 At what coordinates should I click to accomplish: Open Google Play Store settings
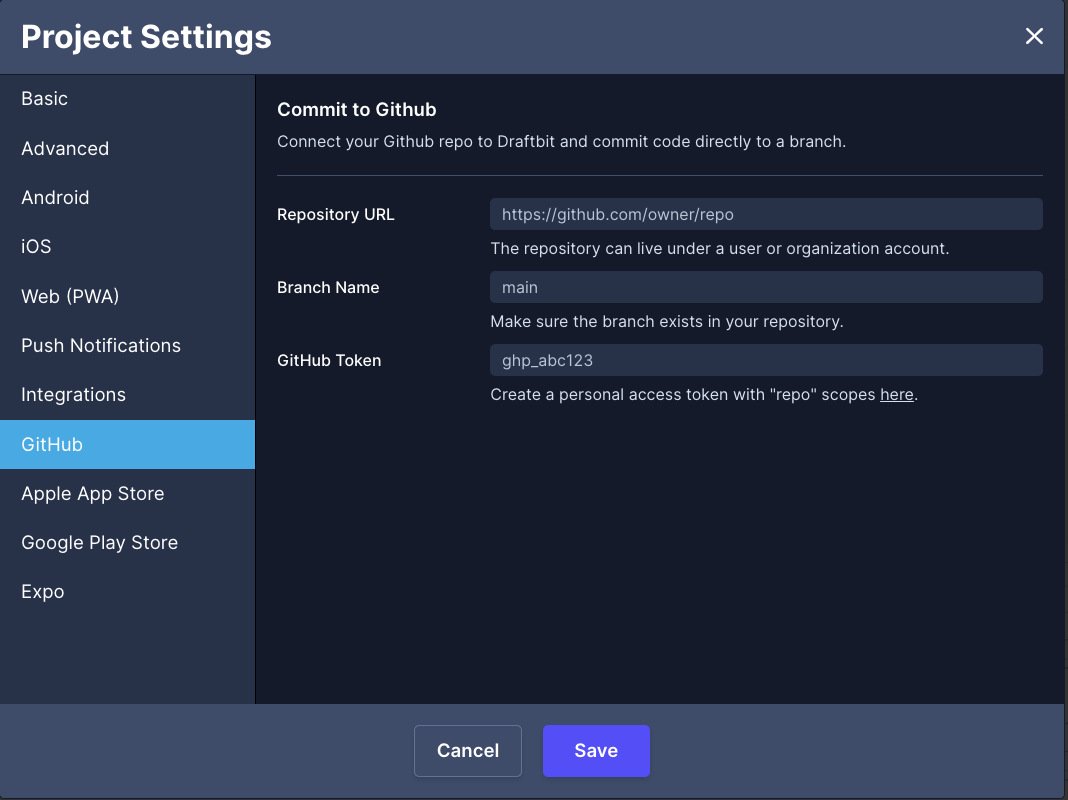[x=127, y=543]
